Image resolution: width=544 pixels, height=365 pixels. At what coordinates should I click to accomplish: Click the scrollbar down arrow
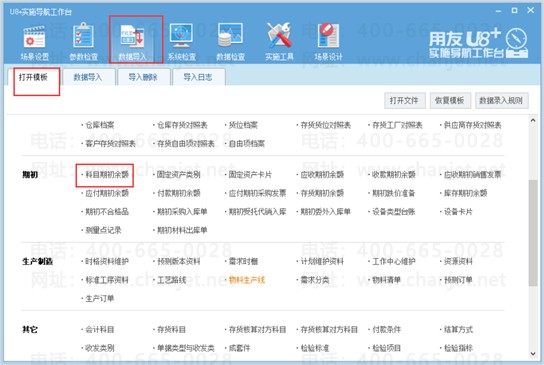pyautogui.click(x=533, y=354)
